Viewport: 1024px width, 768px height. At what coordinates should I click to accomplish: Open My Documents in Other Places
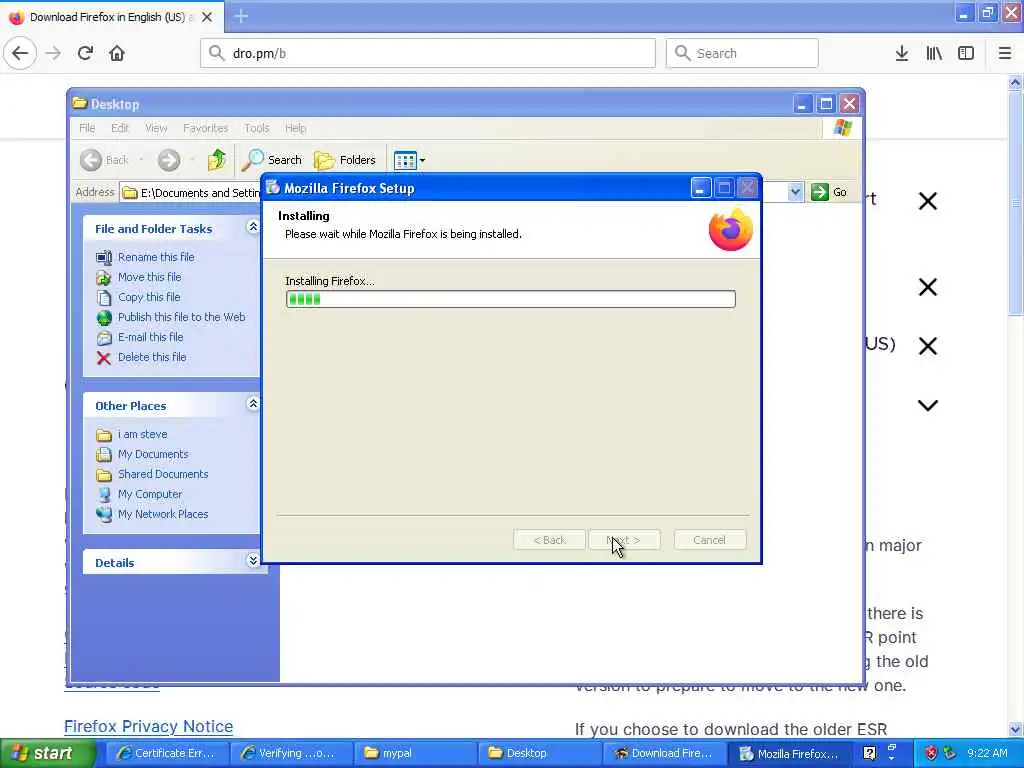153,454
